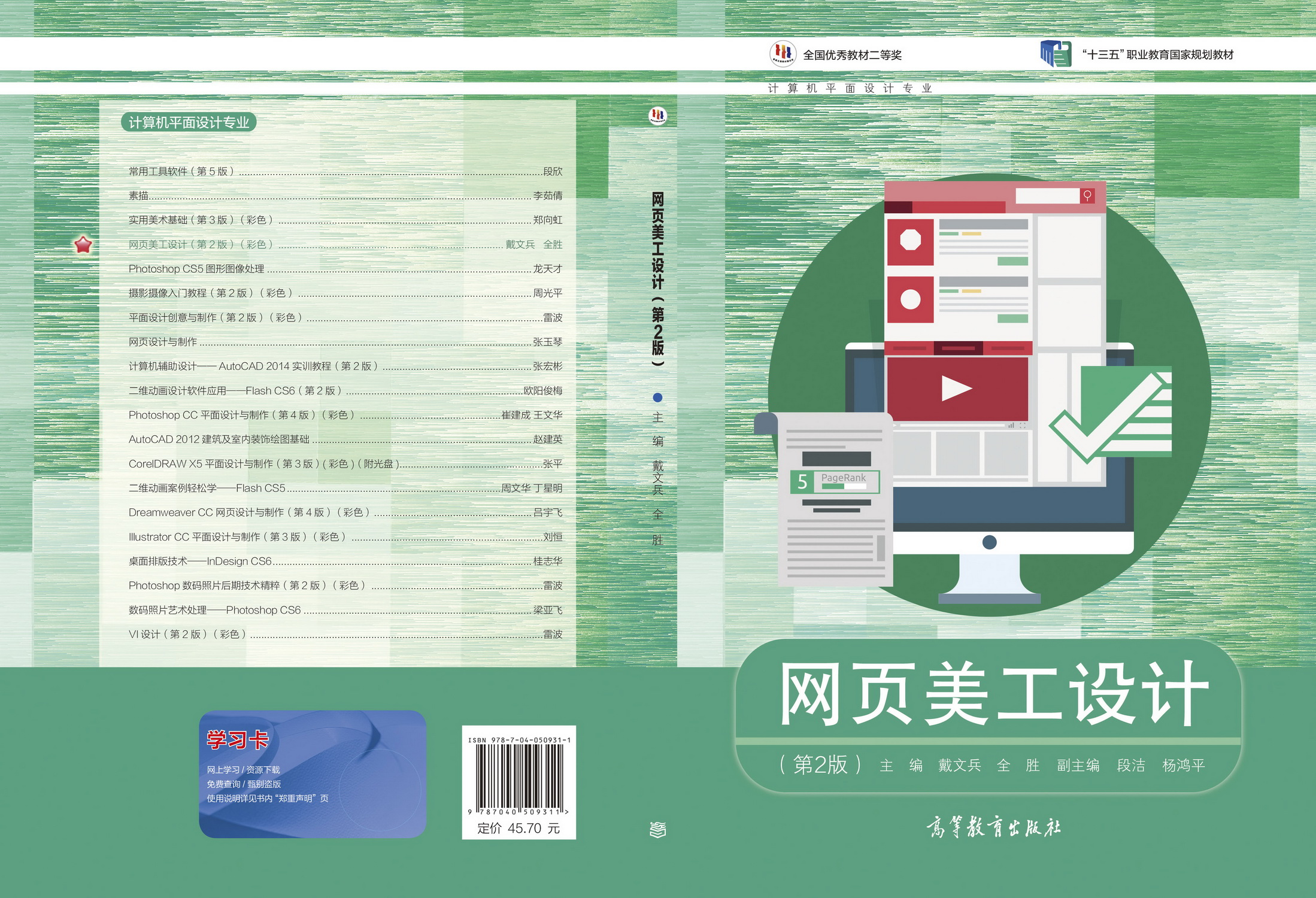
Task: Click 桌面排版技术——InDesign CS6 row
Action: [x=345, y=561]
